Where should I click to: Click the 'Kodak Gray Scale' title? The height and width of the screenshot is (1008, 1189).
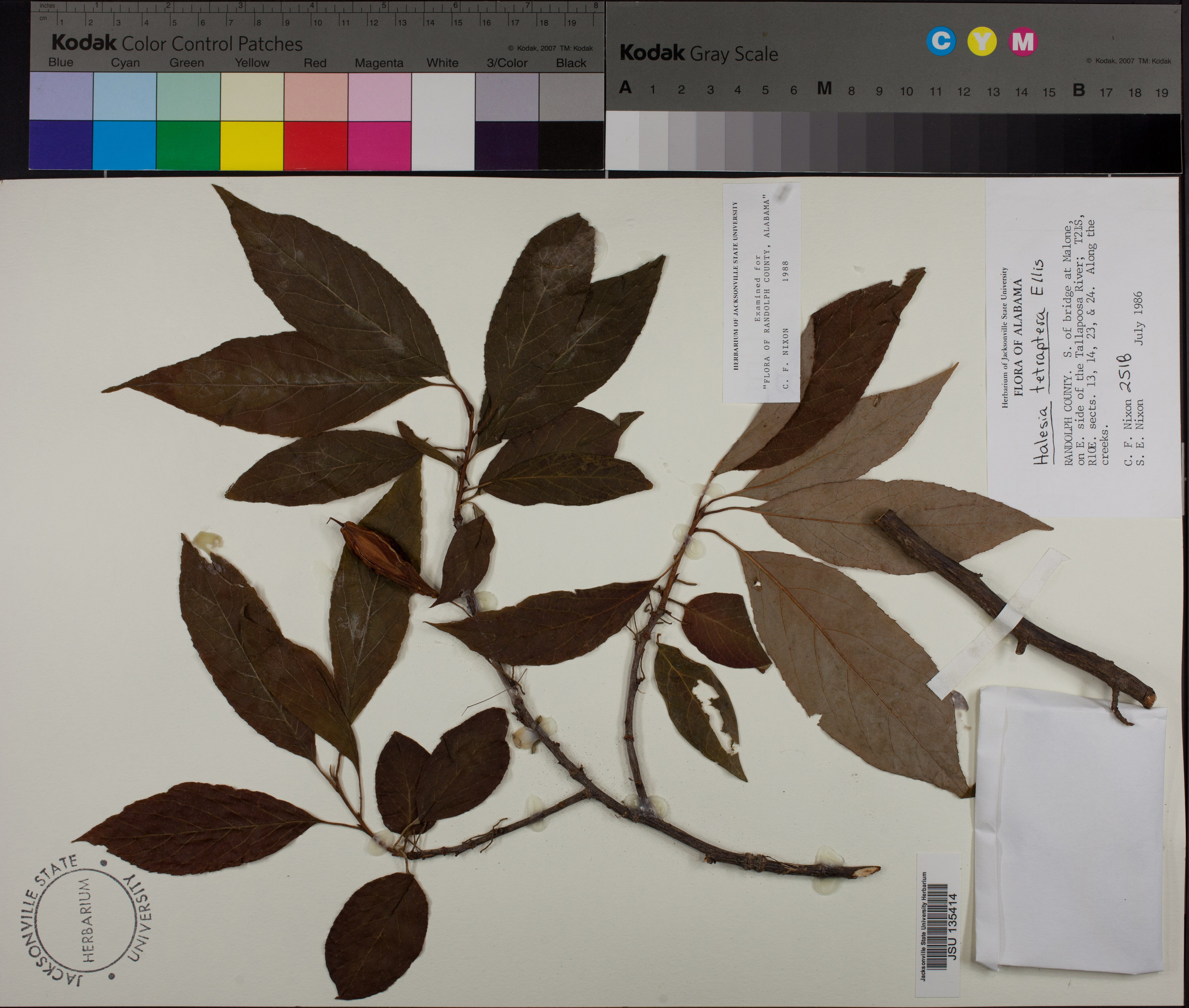[x=699, y=54]
